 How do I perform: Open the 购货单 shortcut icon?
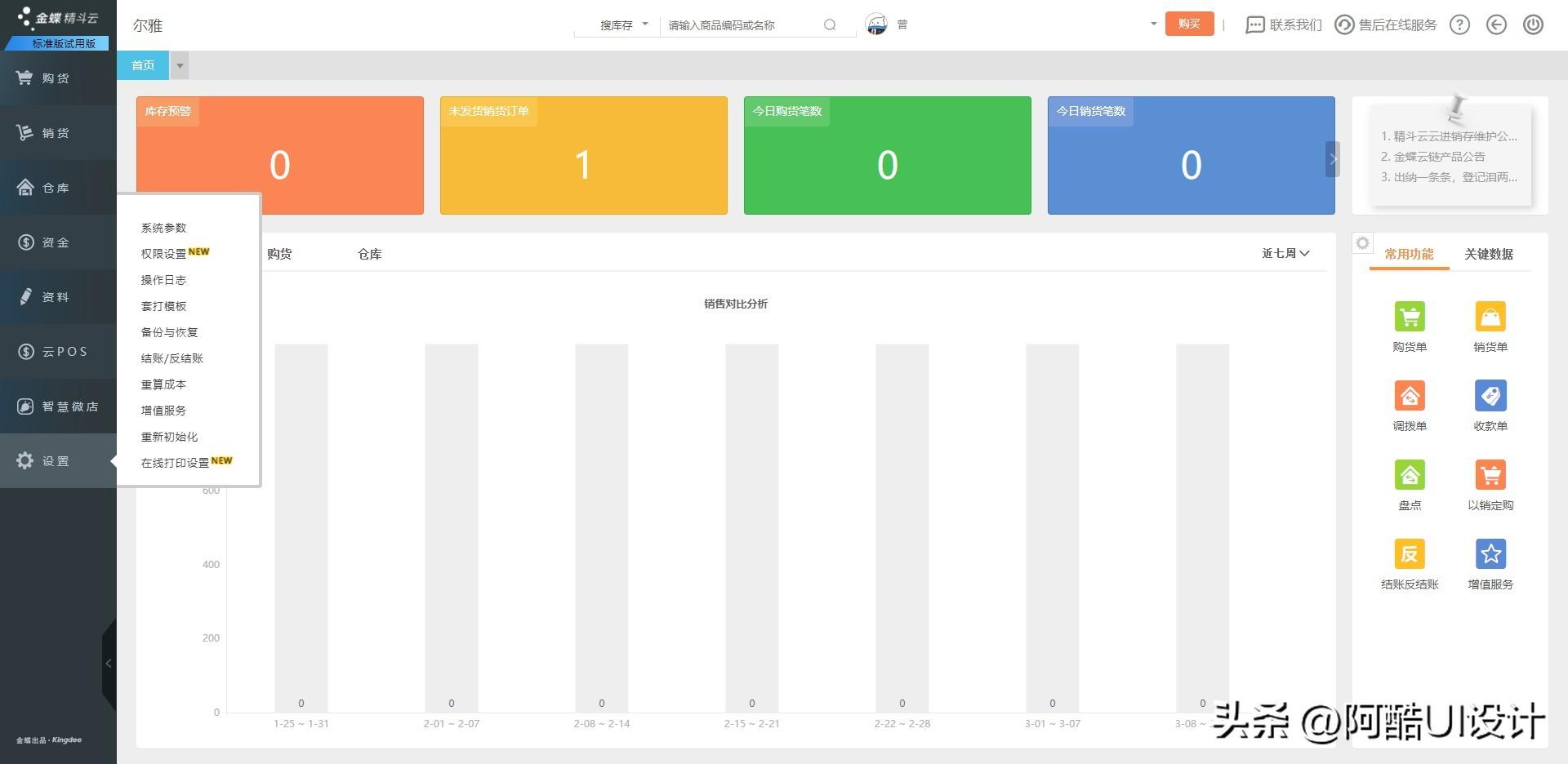[1410, 317]
